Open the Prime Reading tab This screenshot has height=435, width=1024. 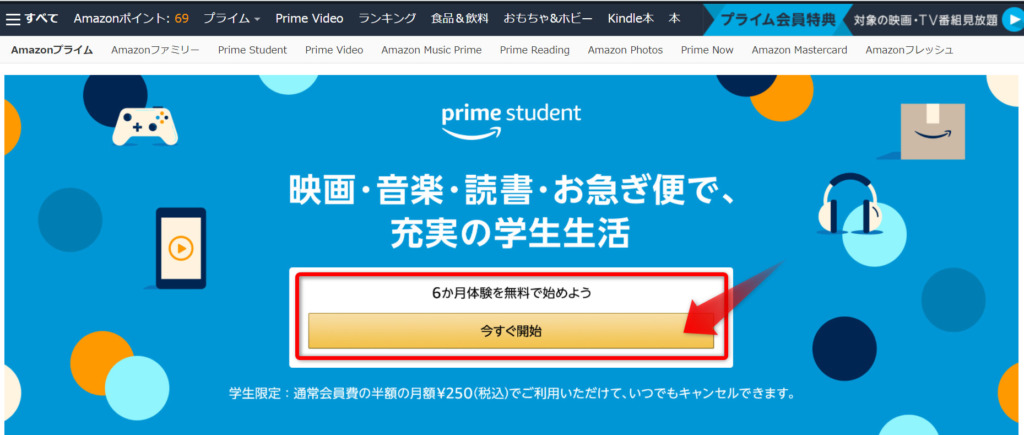(534, 50)
